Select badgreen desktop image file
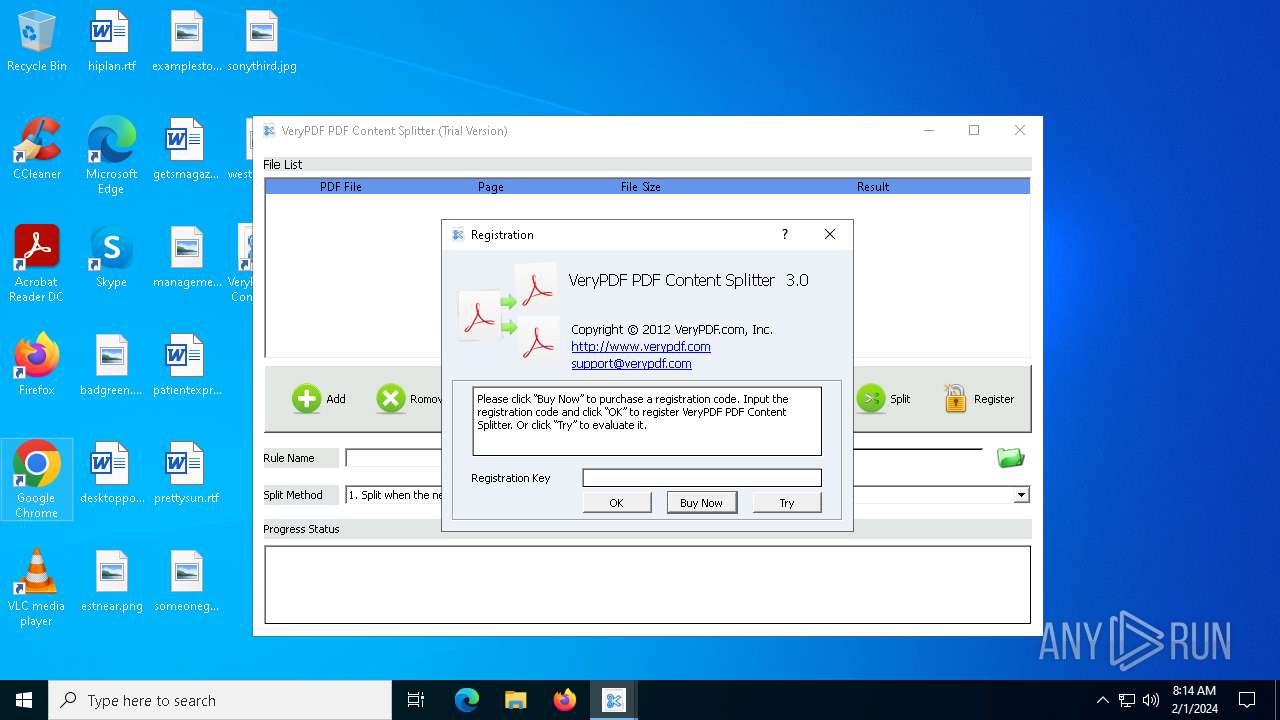The height and width of the screenshot is (720, 1280). click(111, 366)
